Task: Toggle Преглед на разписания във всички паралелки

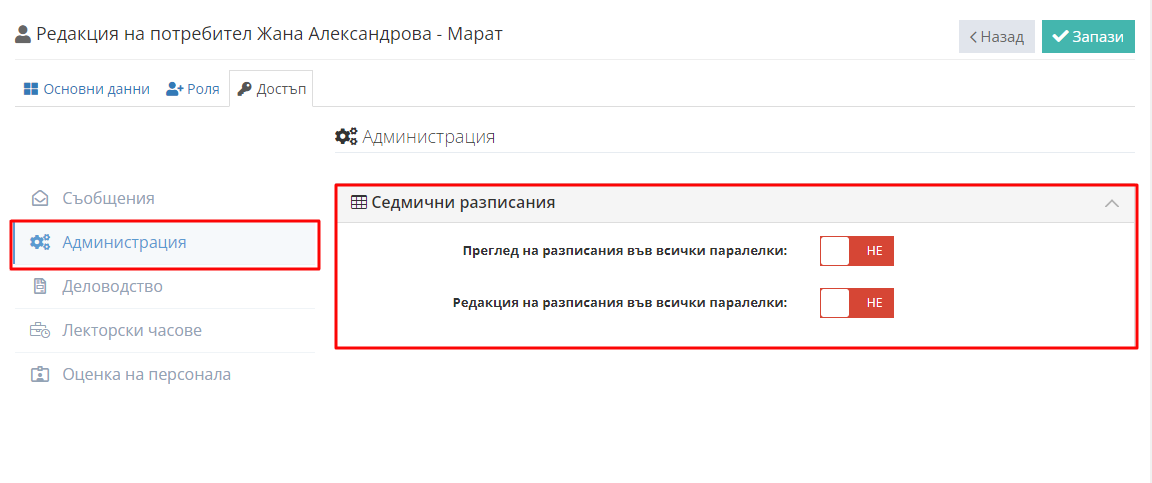Action: pyautogui.click(x=857, y=251)
